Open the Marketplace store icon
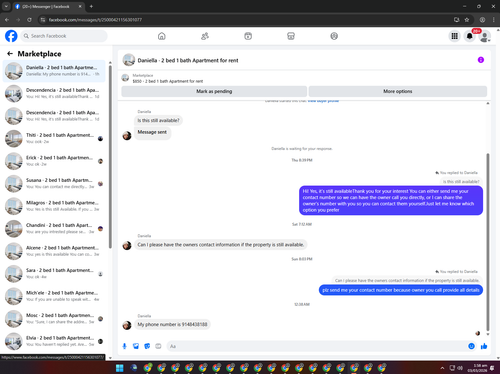The width and height of the screenshot is (500, 374). coord(291,36)
